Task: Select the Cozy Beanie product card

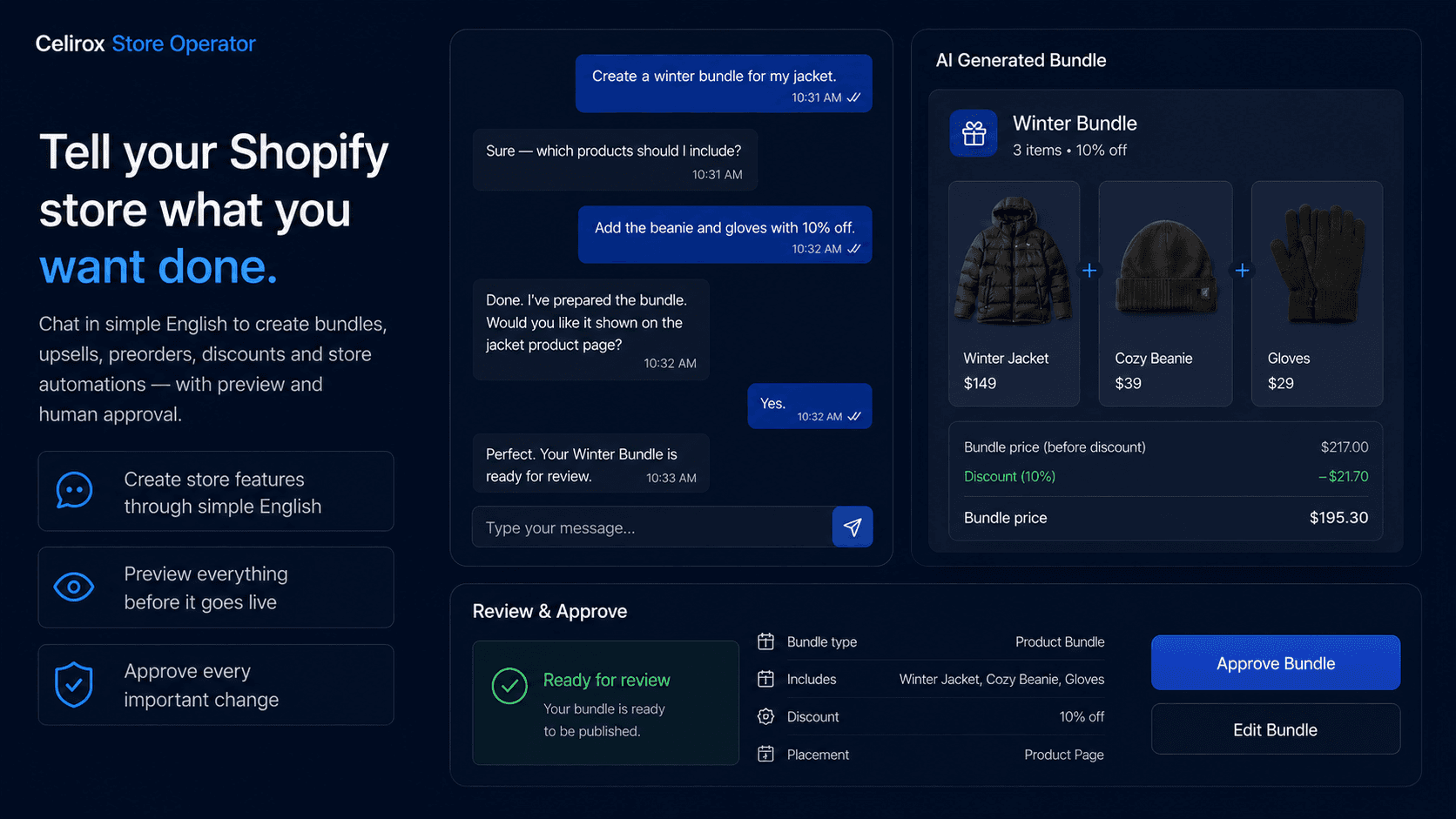Action: (1165, 294)
